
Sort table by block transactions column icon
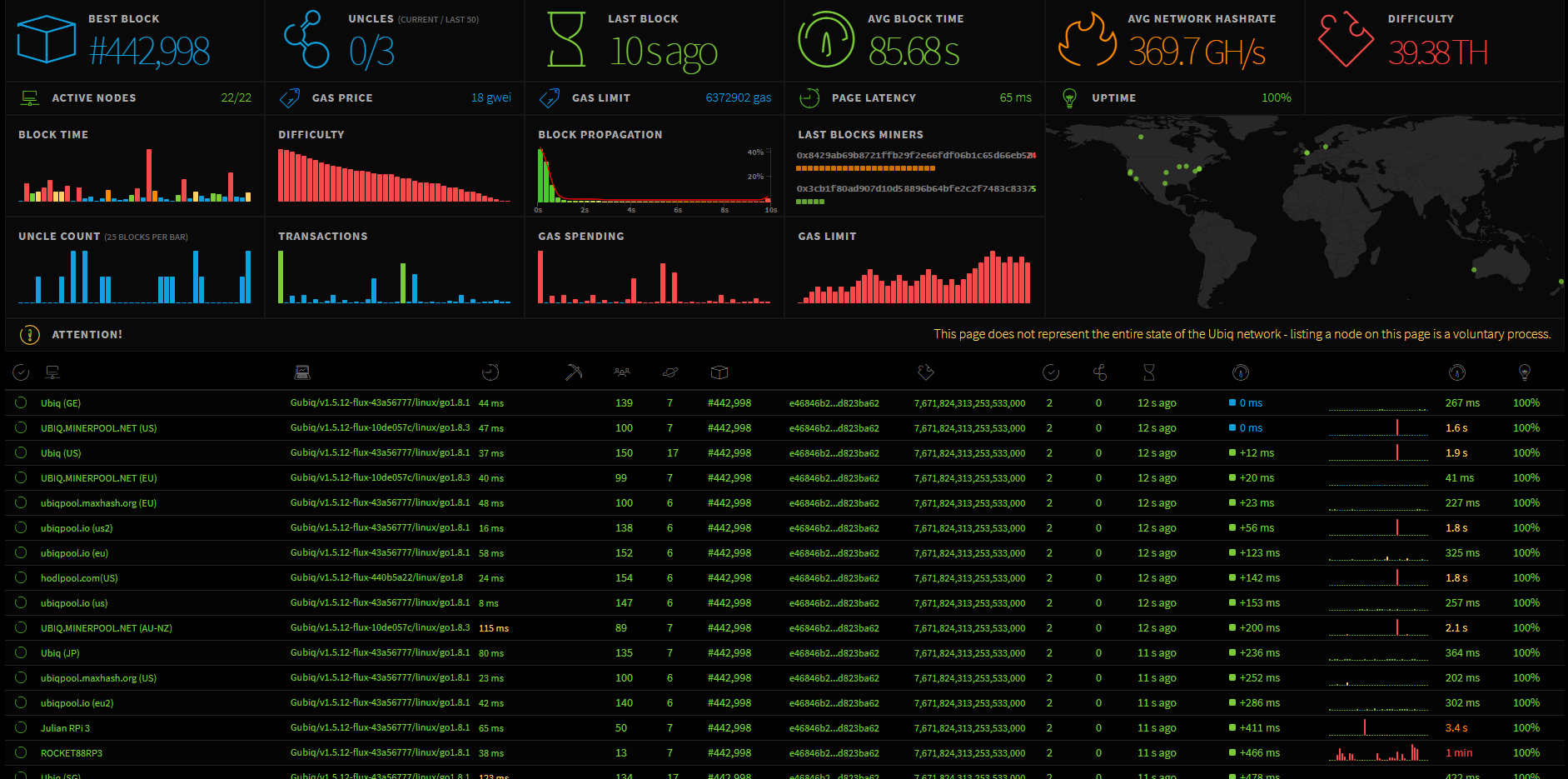point(1051,372)
